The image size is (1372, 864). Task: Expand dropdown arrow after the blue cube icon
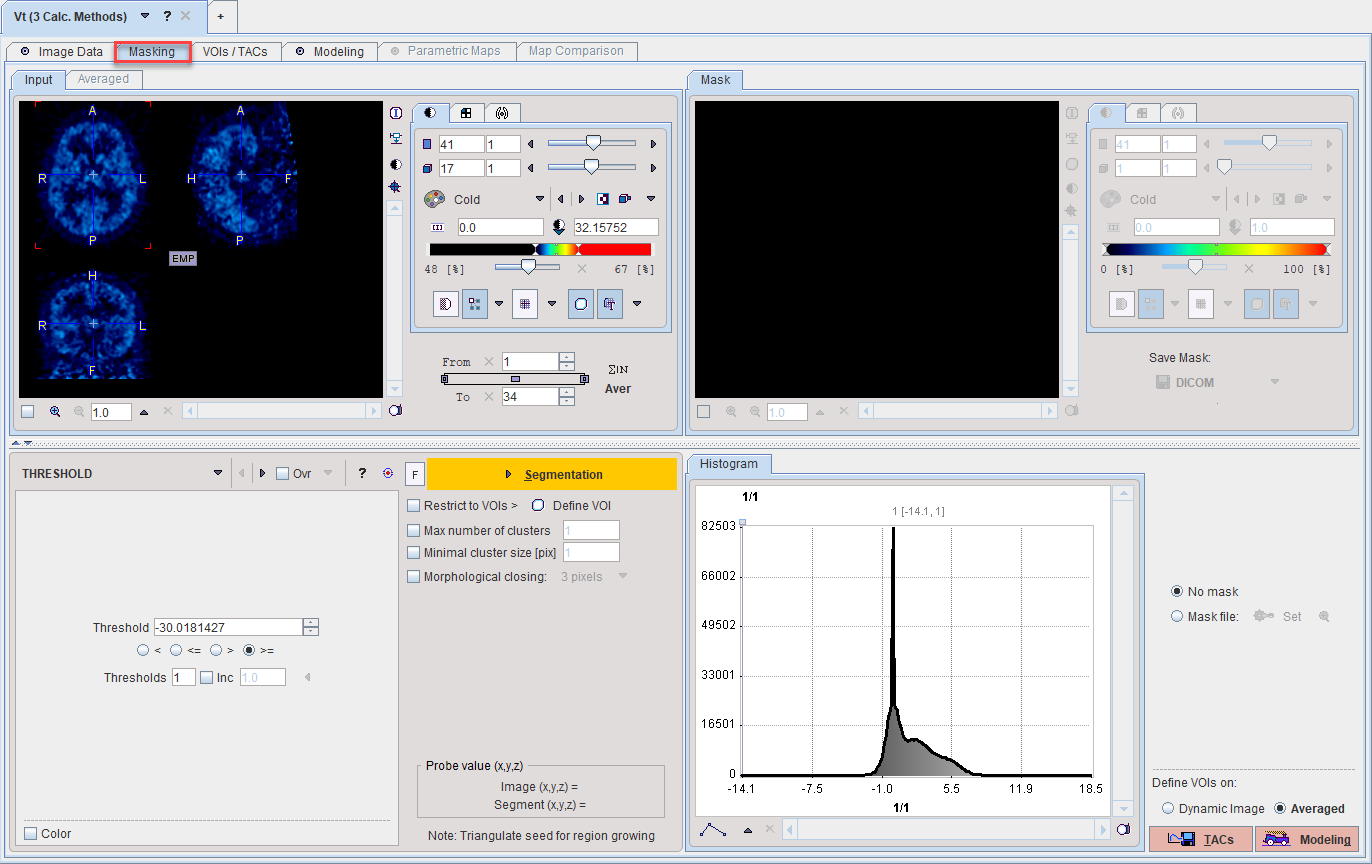click(651, 199)
